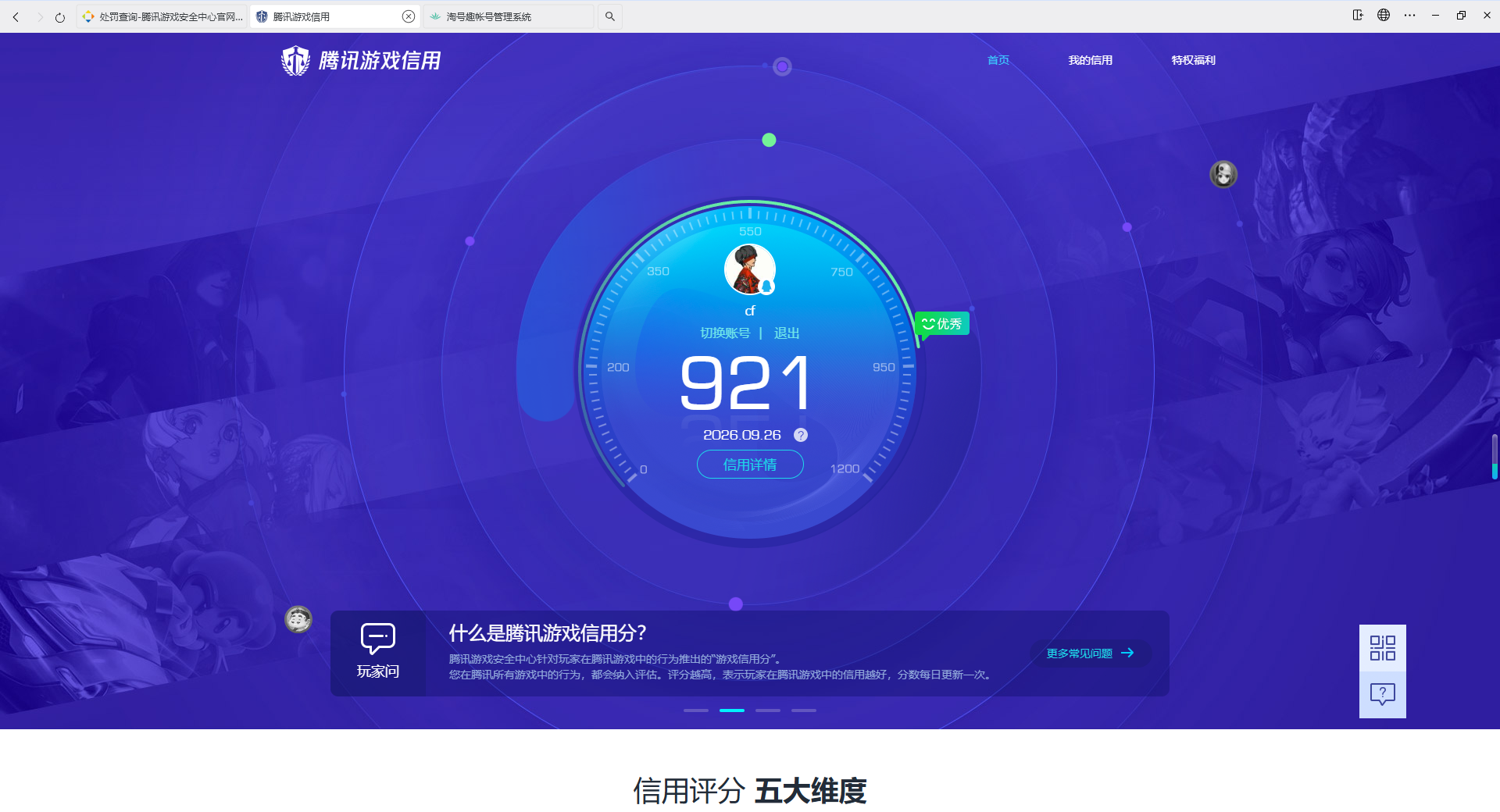
Task: Open 信用详情 button
Action: click(750, 465)
